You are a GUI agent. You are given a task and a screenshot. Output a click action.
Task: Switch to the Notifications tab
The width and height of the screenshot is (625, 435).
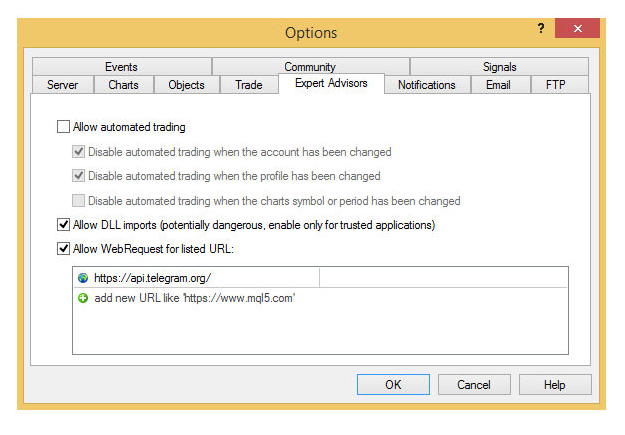[x=427, y=85]
